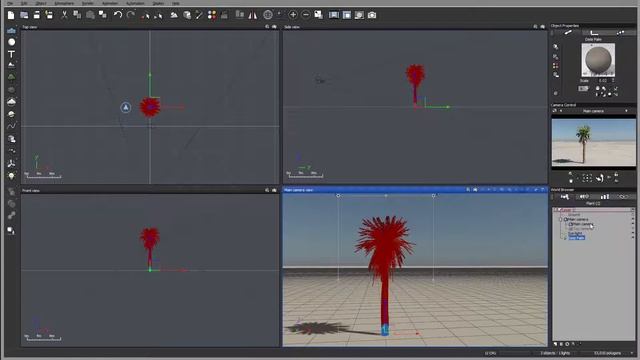The width and height of the screenshot is (640, 360).
Task: Select Ground item in World Browser
Action: pyautogui.click(x=574, y=215)
